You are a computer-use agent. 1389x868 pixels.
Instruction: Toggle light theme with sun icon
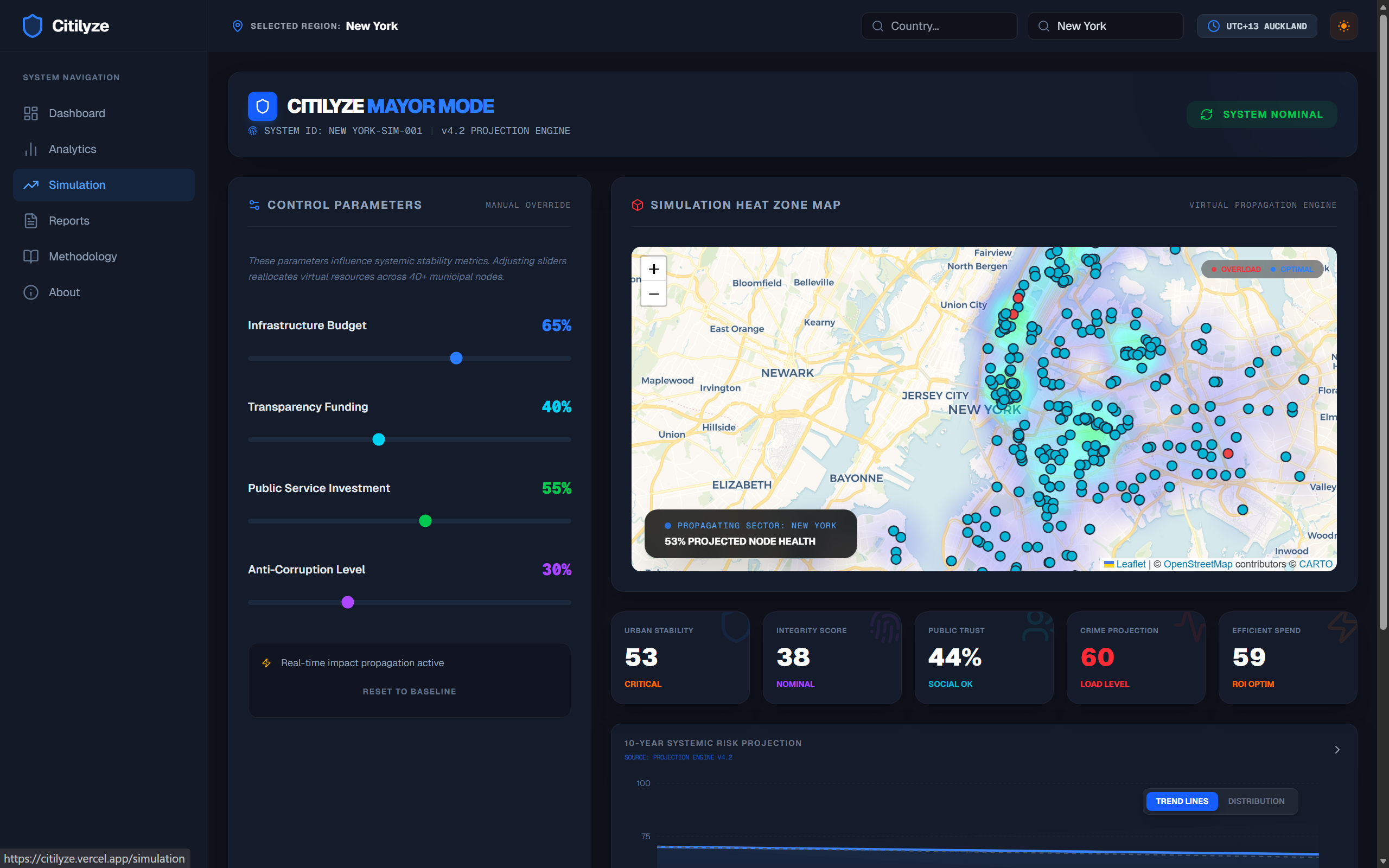1343,26
